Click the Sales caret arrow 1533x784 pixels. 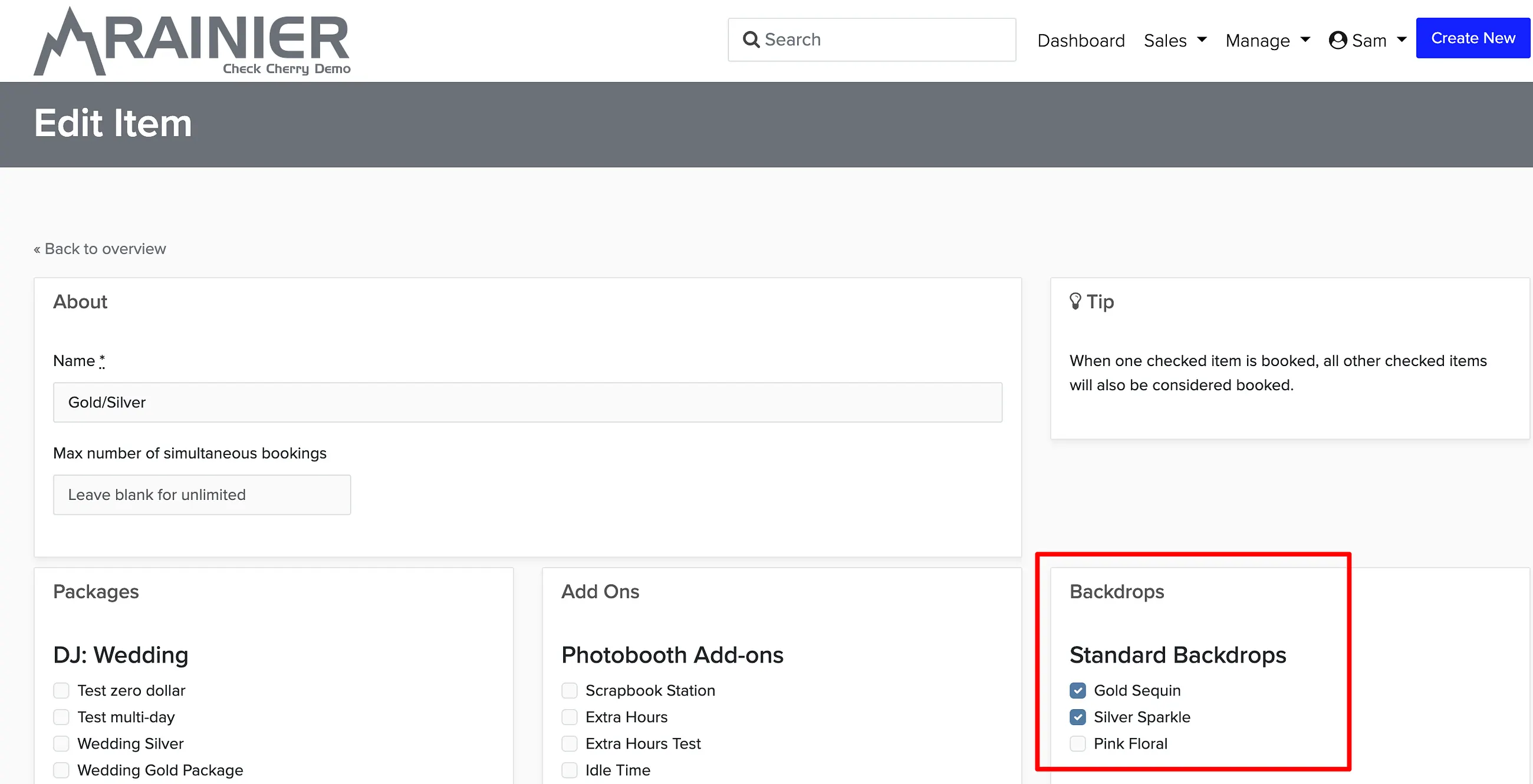click(x=1202, y=40)
